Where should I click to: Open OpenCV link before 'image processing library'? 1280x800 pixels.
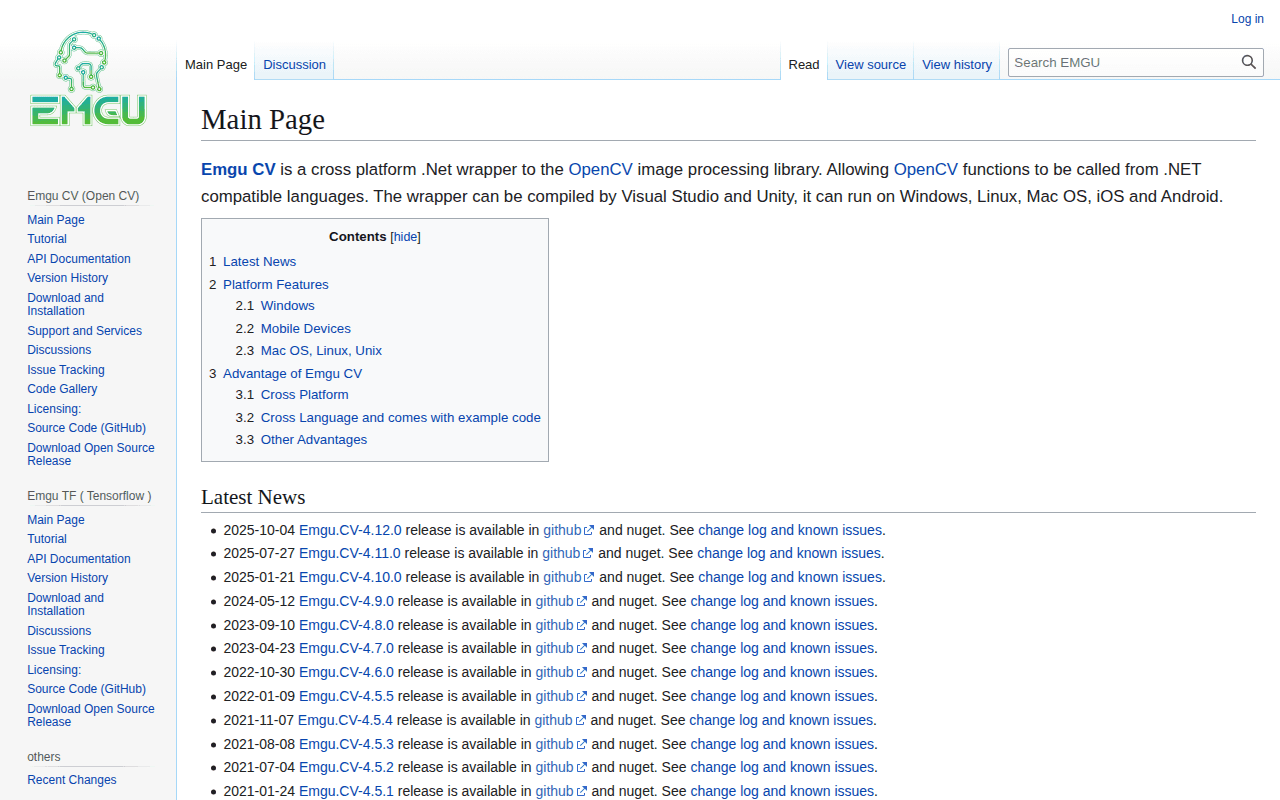[600, 169]
